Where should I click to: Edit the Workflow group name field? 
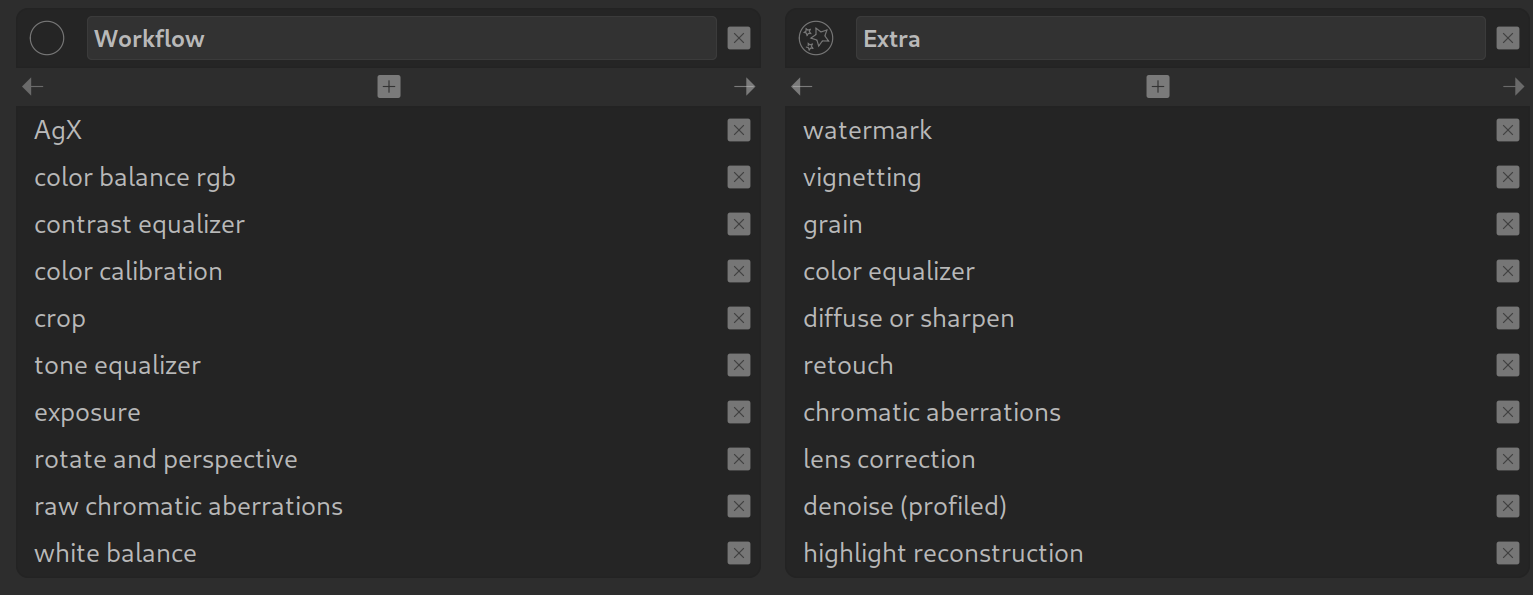[x=401, y=39]
